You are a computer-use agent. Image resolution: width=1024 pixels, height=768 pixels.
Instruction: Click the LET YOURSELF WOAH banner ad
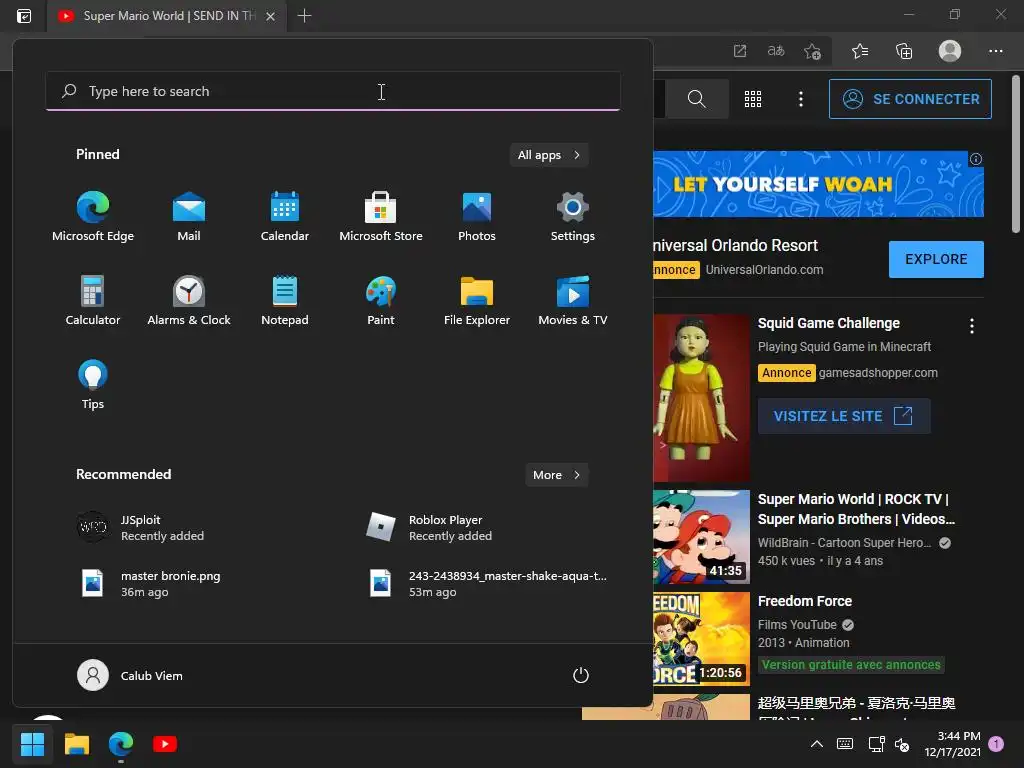[818, 184]
